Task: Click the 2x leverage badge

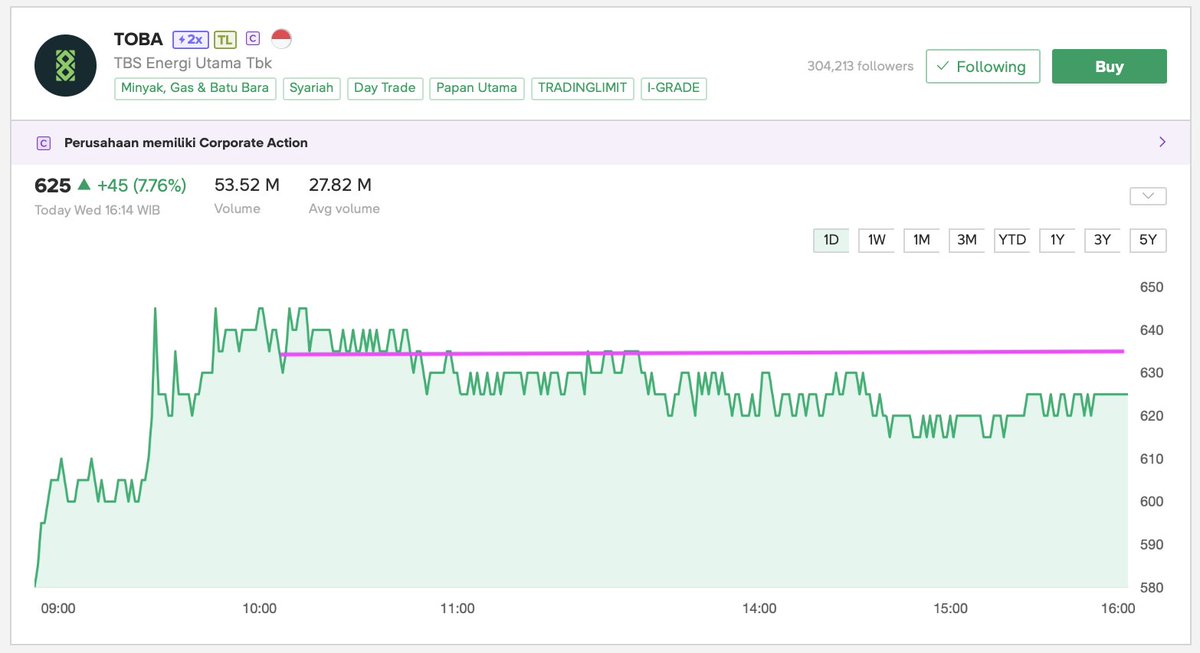Action: (189, 39)
